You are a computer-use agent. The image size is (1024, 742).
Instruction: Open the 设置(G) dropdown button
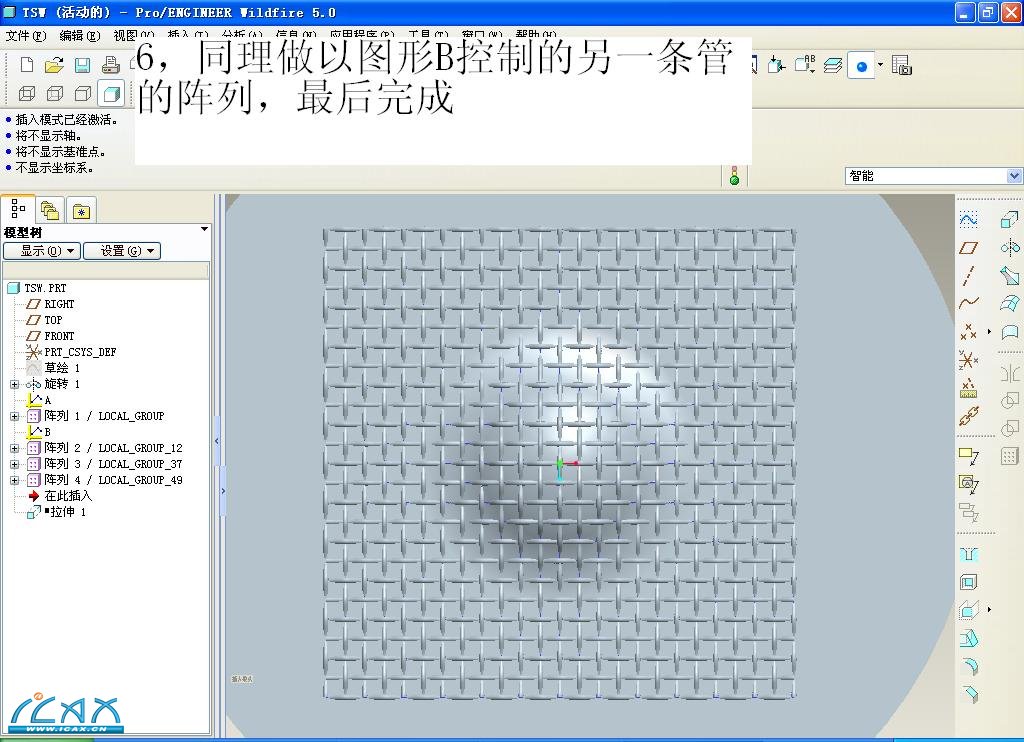tap(121, 251)
